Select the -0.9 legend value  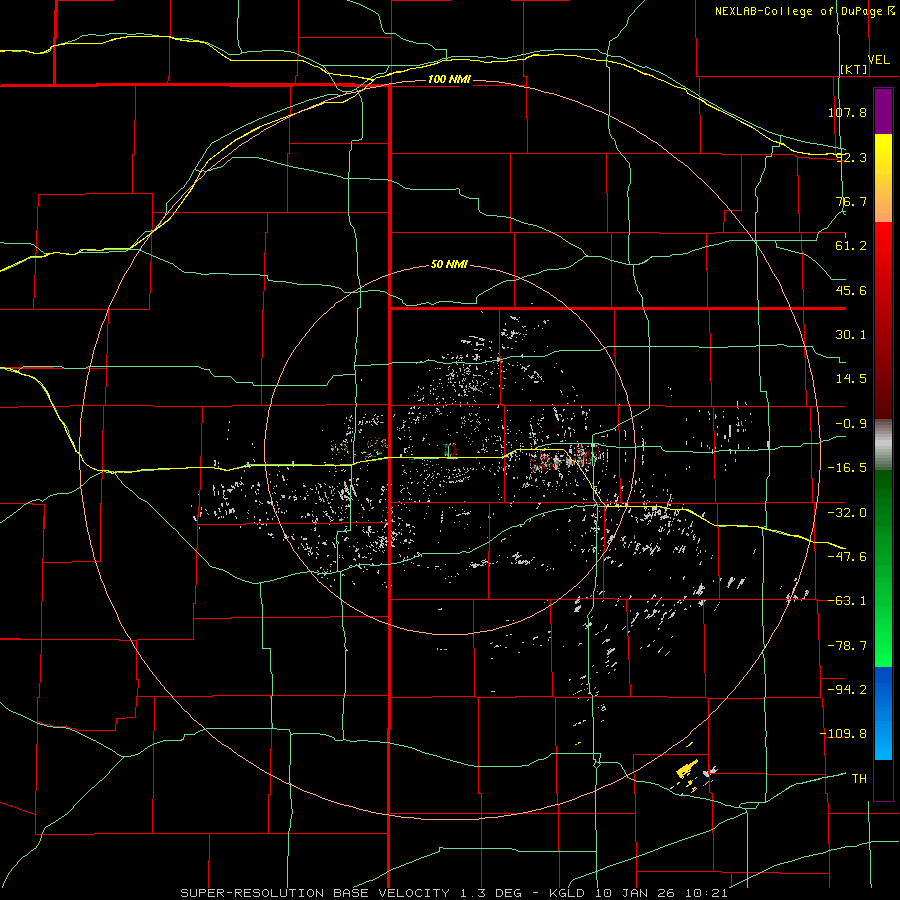[851, 424]
